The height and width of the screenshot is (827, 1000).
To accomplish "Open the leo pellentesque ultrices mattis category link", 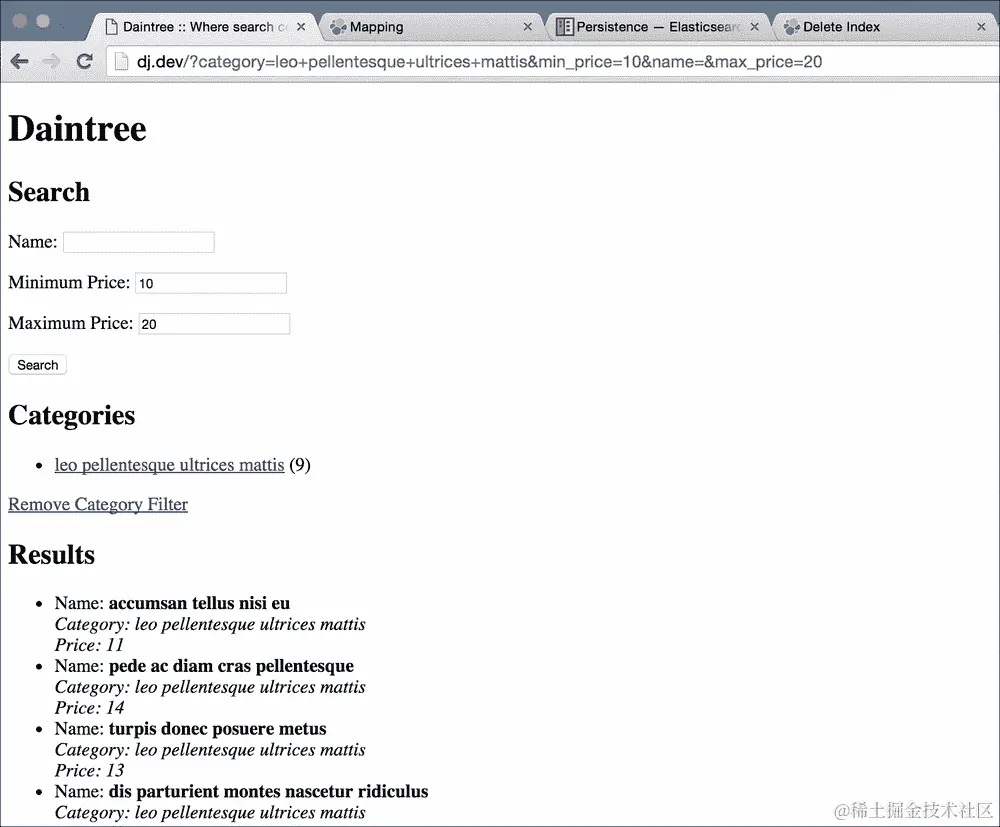I will click(170, 465).
